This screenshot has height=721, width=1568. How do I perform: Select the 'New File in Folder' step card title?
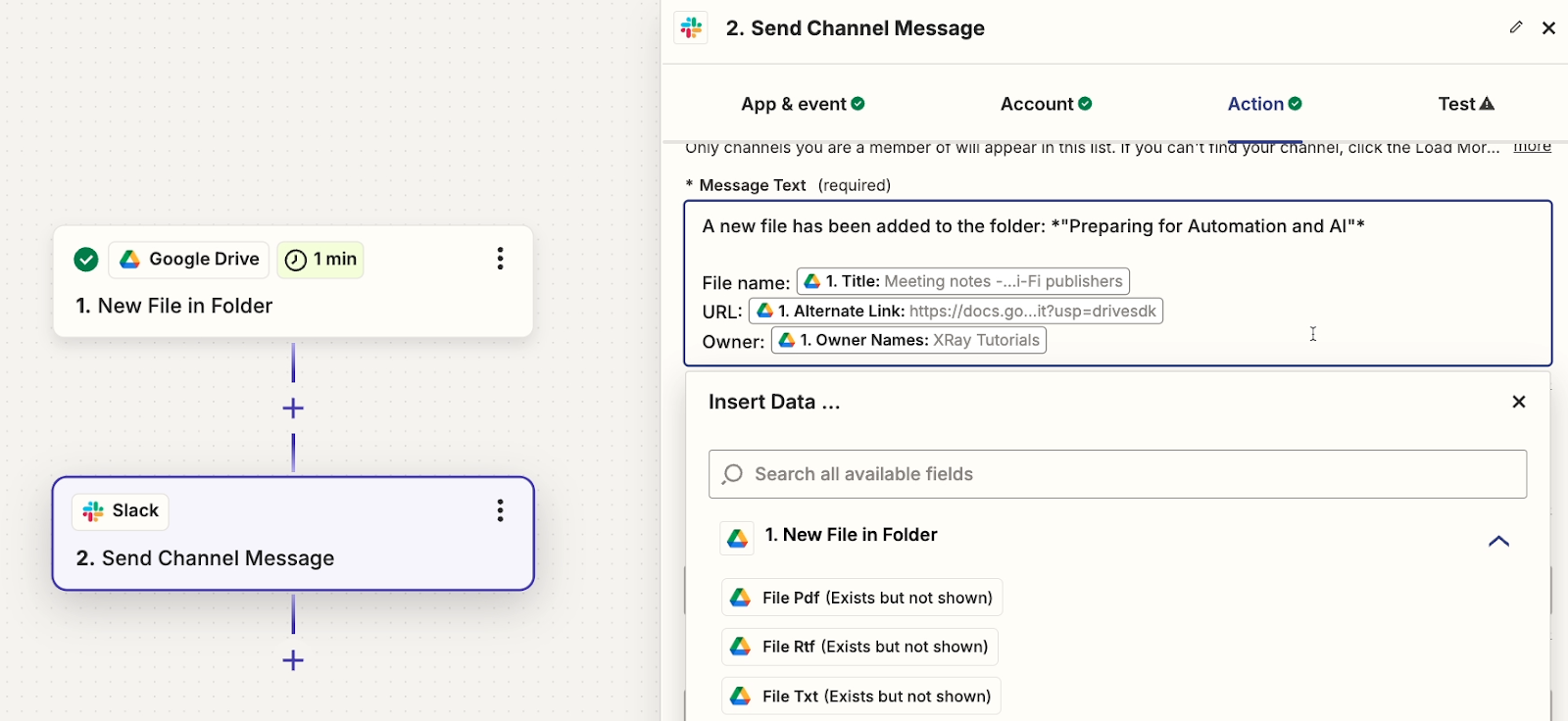click(174, 306)
